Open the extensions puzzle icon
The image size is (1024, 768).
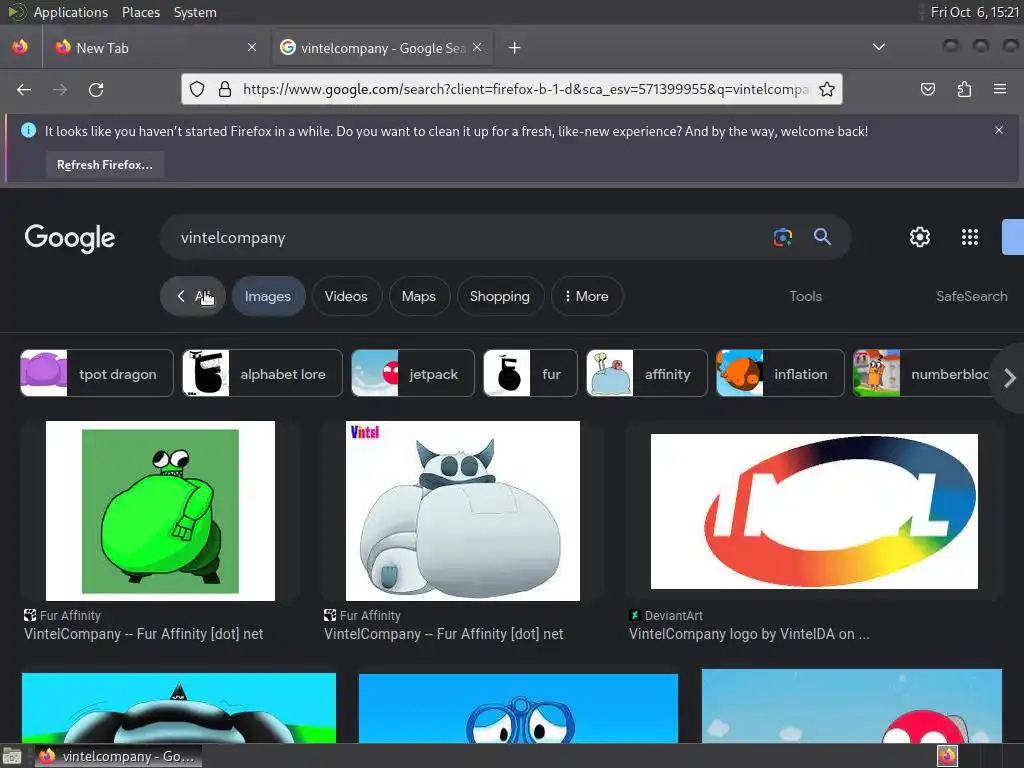pos(964,89)
